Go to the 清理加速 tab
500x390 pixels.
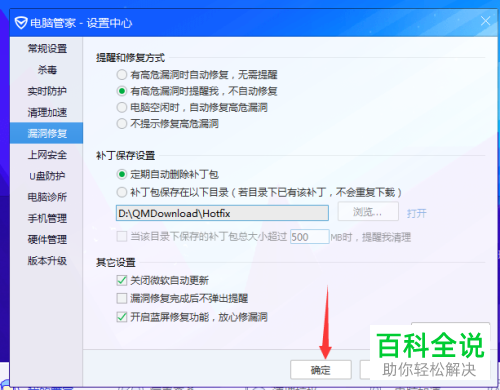tap(47, 112)
